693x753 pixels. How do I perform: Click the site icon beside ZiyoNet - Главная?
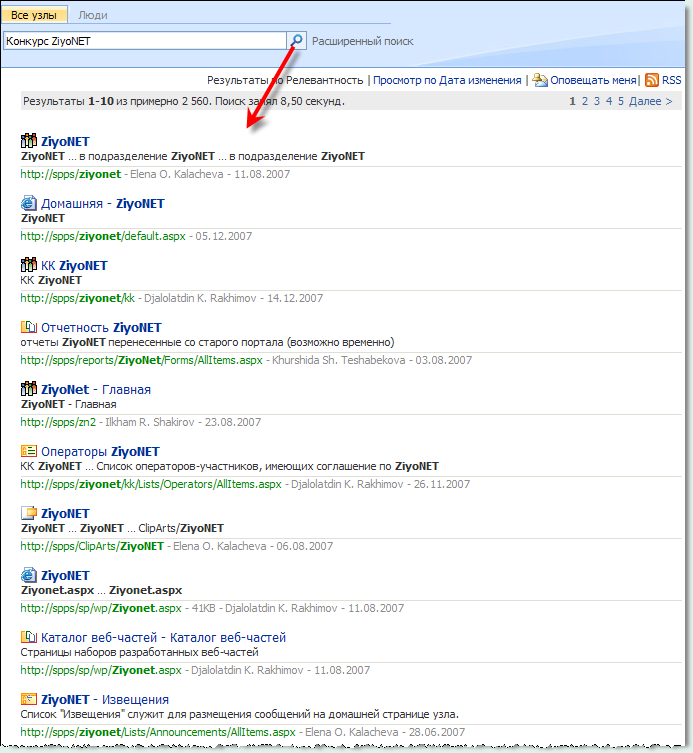coord(29,389)
